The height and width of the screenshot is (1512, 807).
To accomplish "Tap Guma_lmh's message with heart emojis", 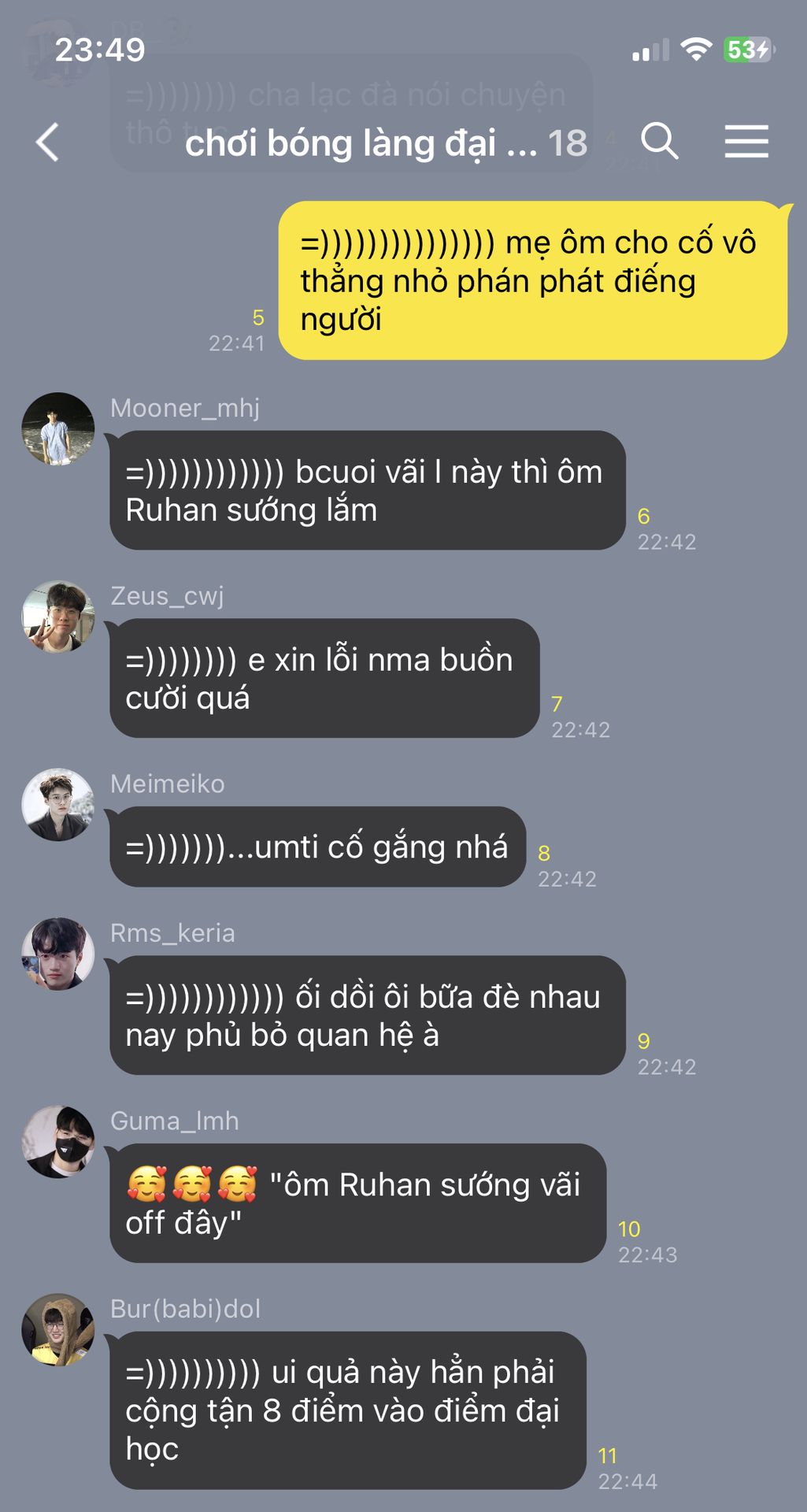I will pos(358,1203).
